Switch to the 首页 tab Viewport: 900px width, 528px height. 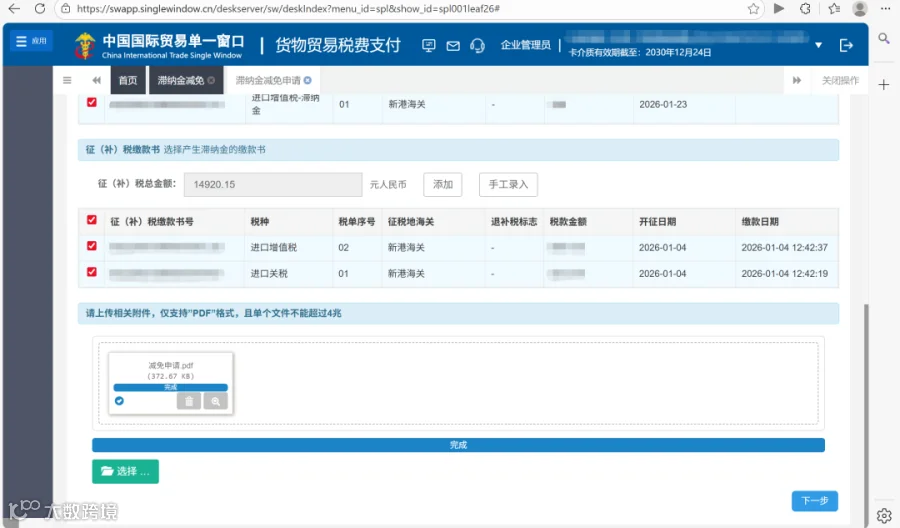tap(127, 80)
